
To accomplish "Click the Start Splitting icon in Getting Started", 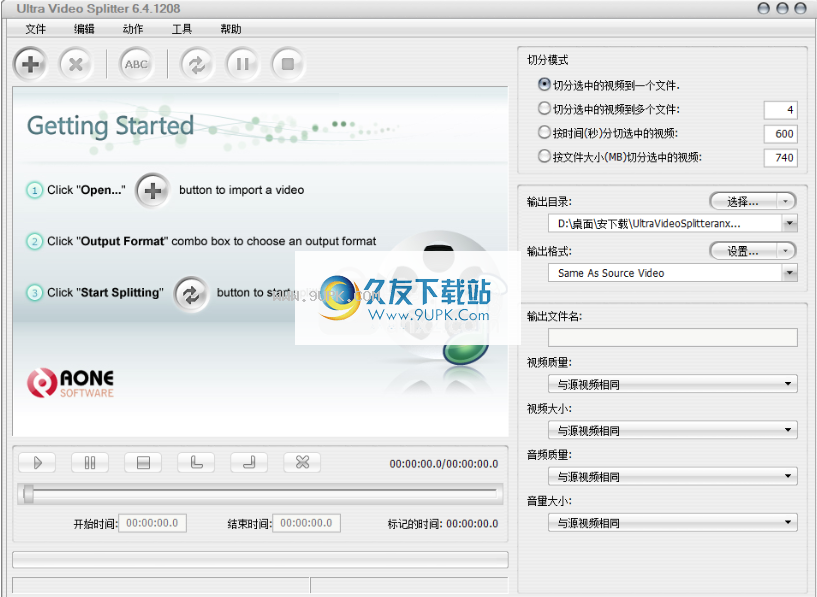I will (191, 294).
